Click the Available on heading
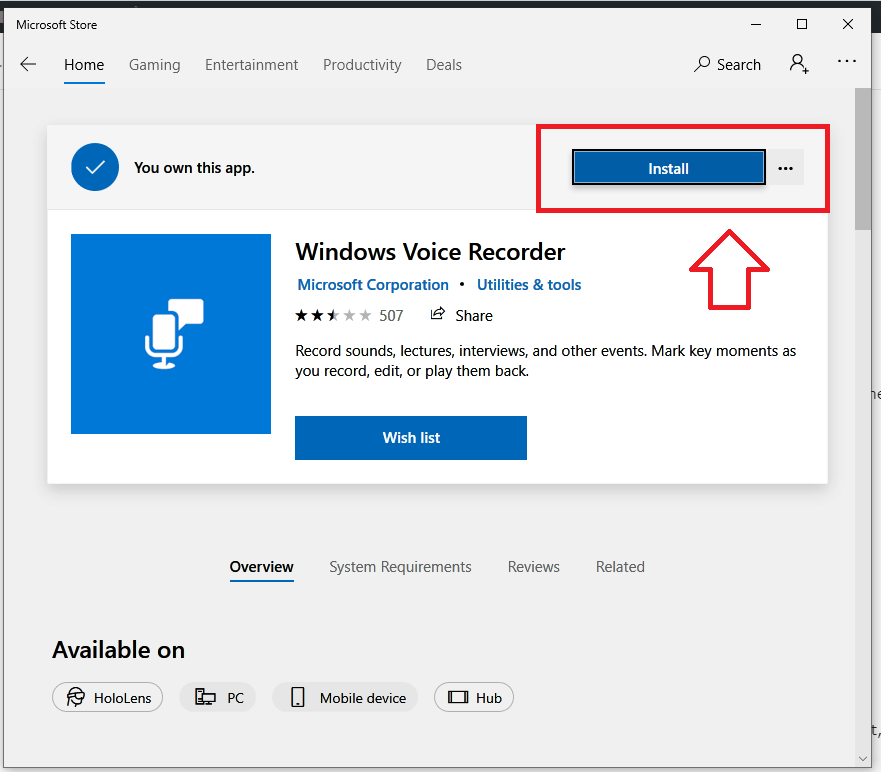Image resolution: width=881 pixels, height=772 pixels. pos(119,650)
